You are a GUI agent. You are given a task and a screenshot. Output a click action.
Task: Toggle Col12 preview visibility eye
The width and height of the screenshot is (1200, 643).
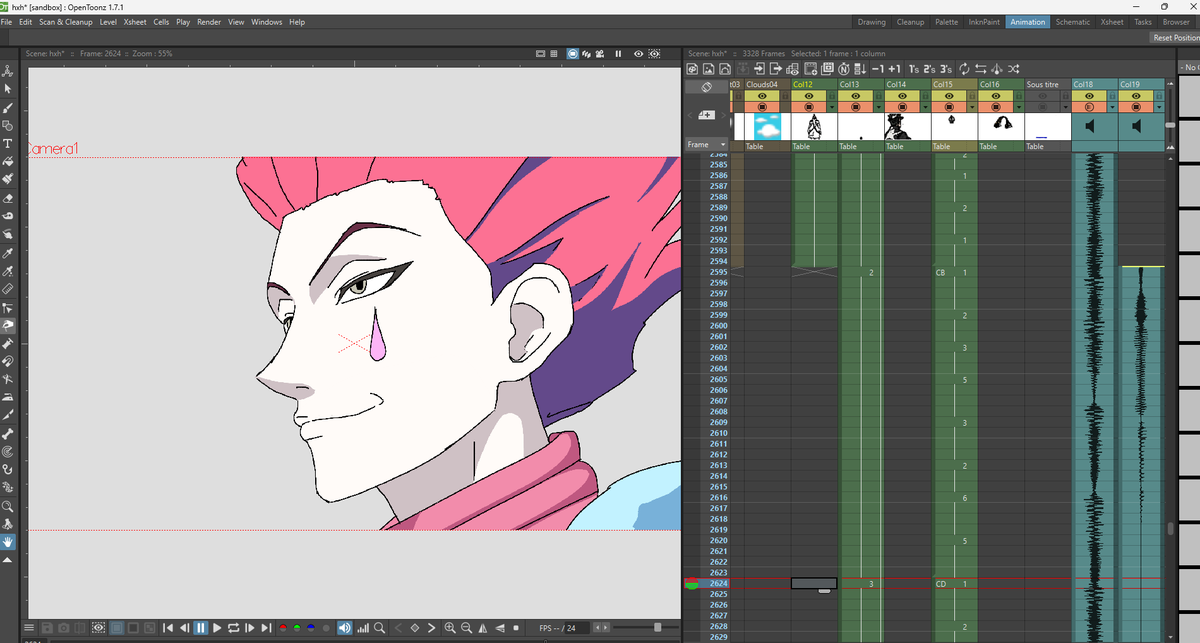pyautogui.click(x=809, y=96)
